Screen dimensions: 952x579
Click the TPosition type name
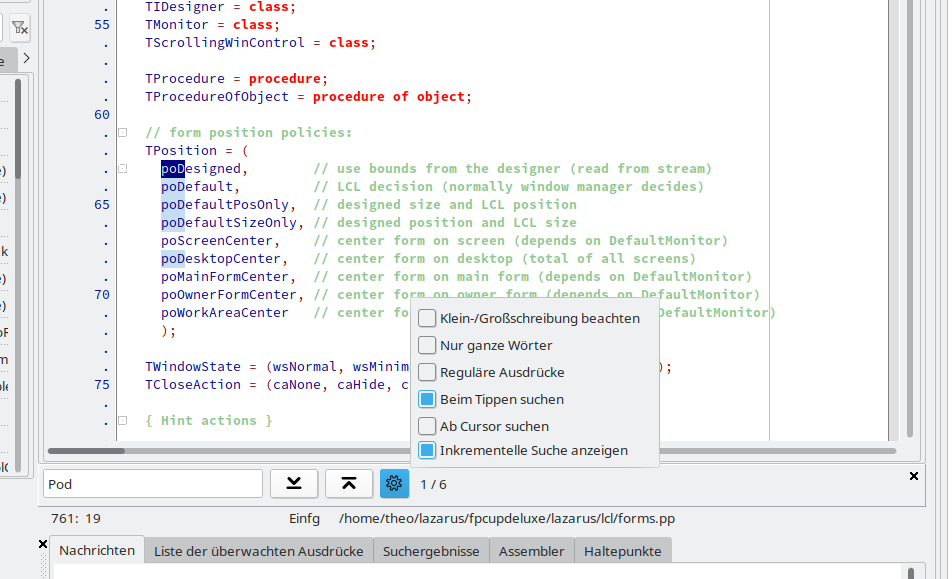[181, 151]
